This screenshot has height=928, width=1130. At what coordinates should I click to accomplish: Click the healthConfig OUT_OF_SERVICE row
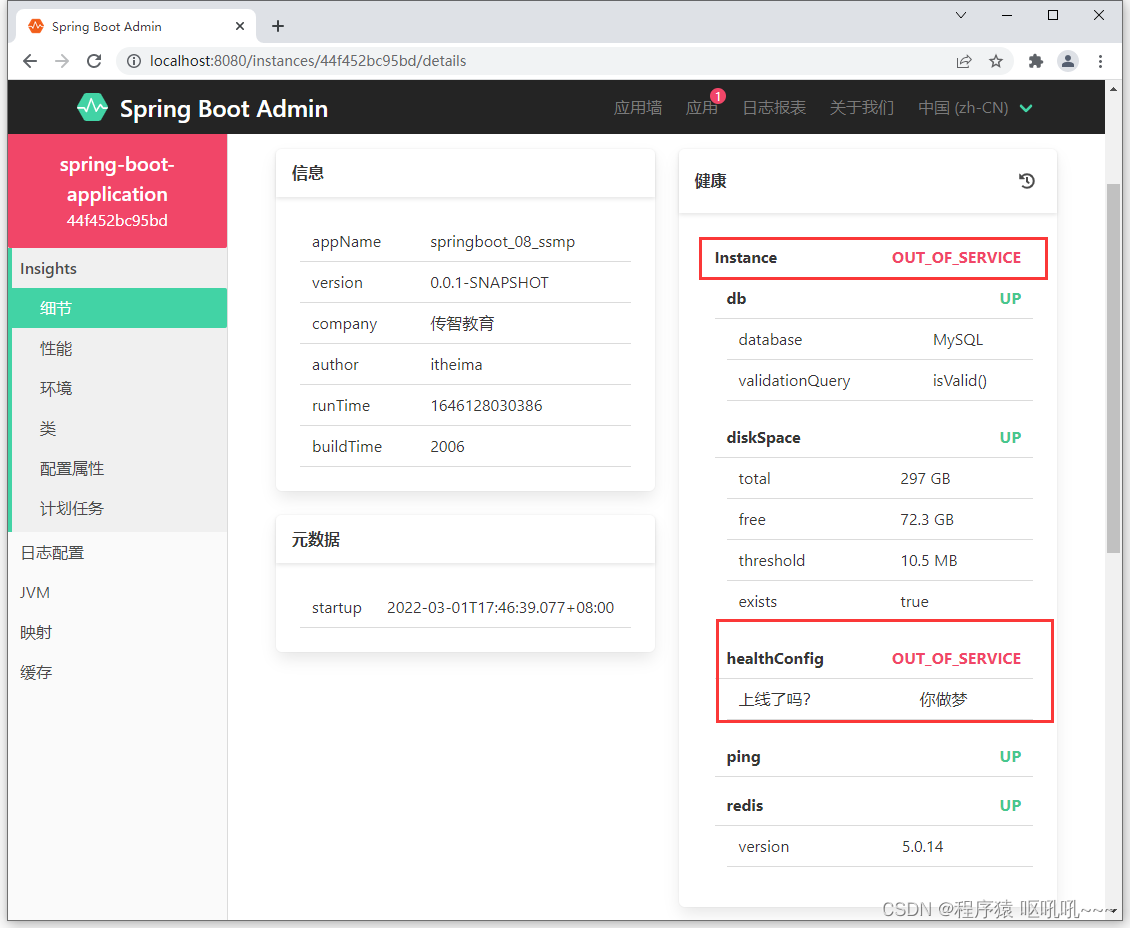click(x=873, y=659)
